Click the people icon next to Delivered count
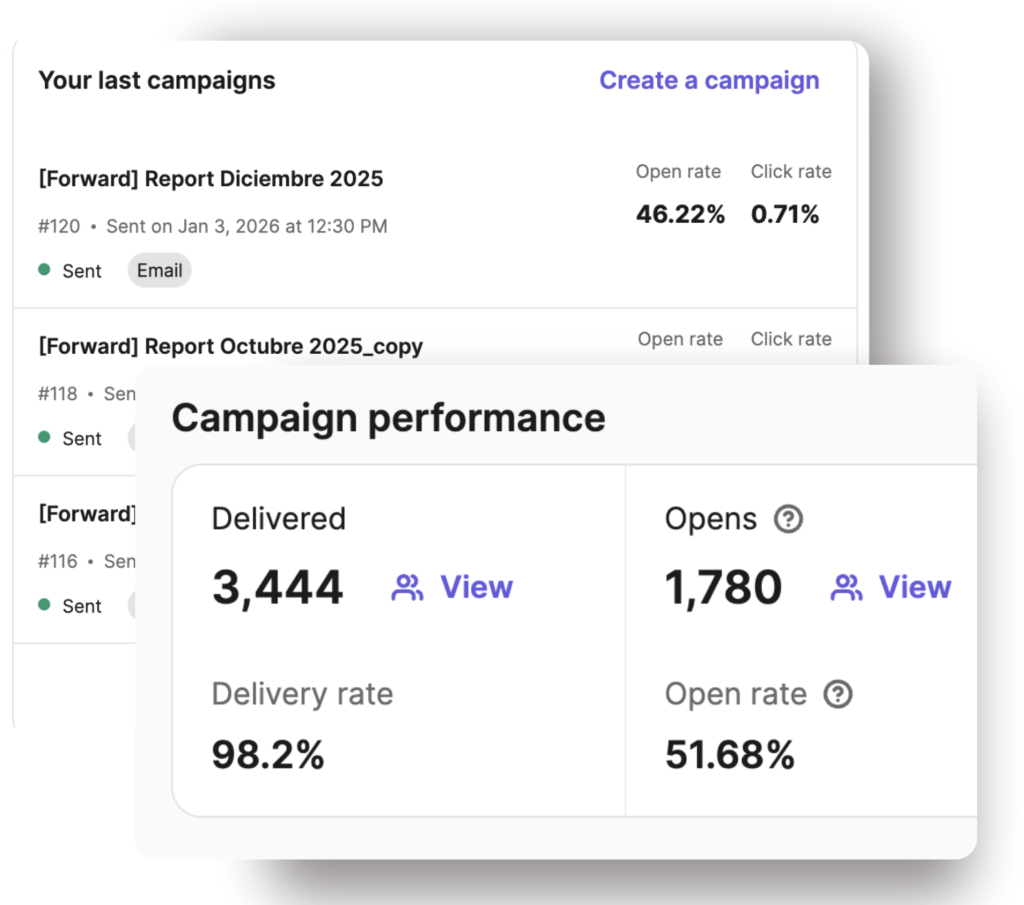Screen dimensions: 1024x905 point(407,588)
